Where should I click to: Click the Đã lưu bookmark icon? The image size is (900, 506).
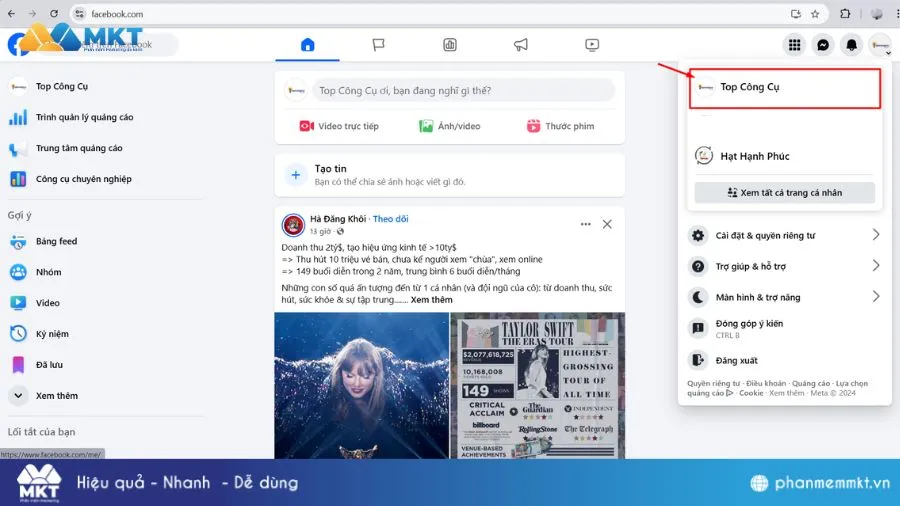[18, 365]
